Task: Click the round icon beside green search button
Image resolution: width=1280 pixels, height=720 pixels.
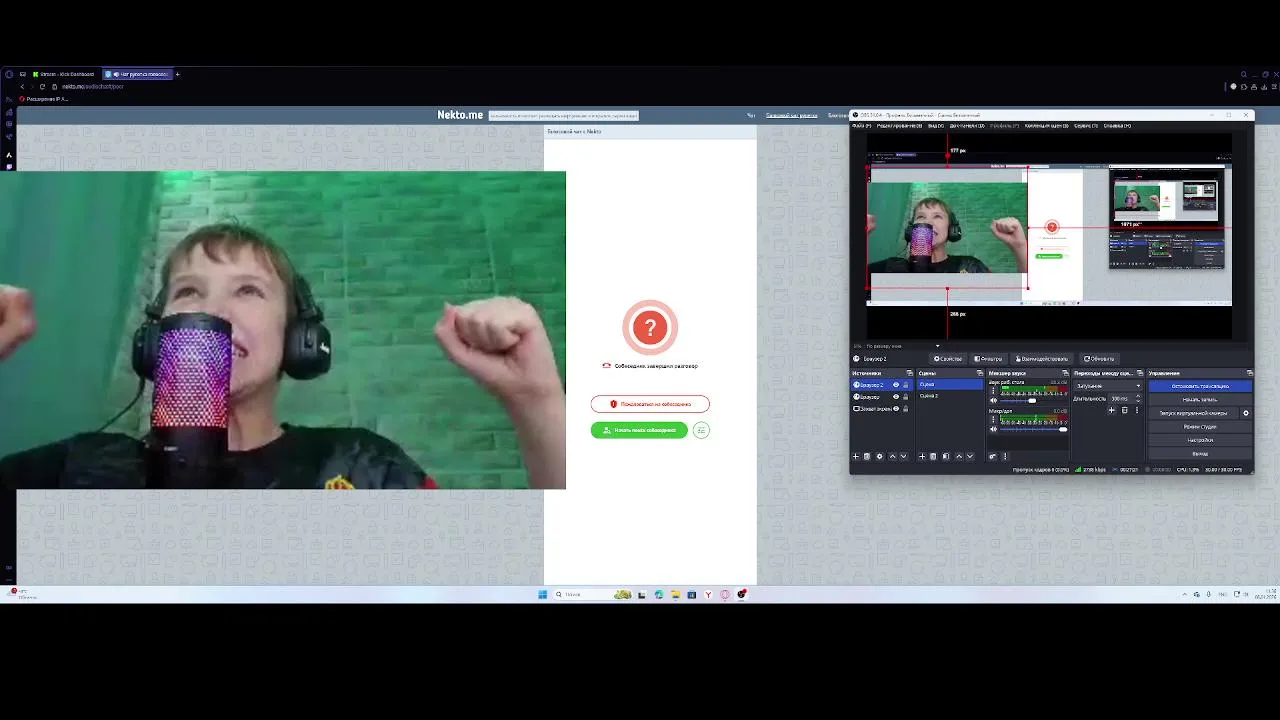Action: tap(701, 430)
